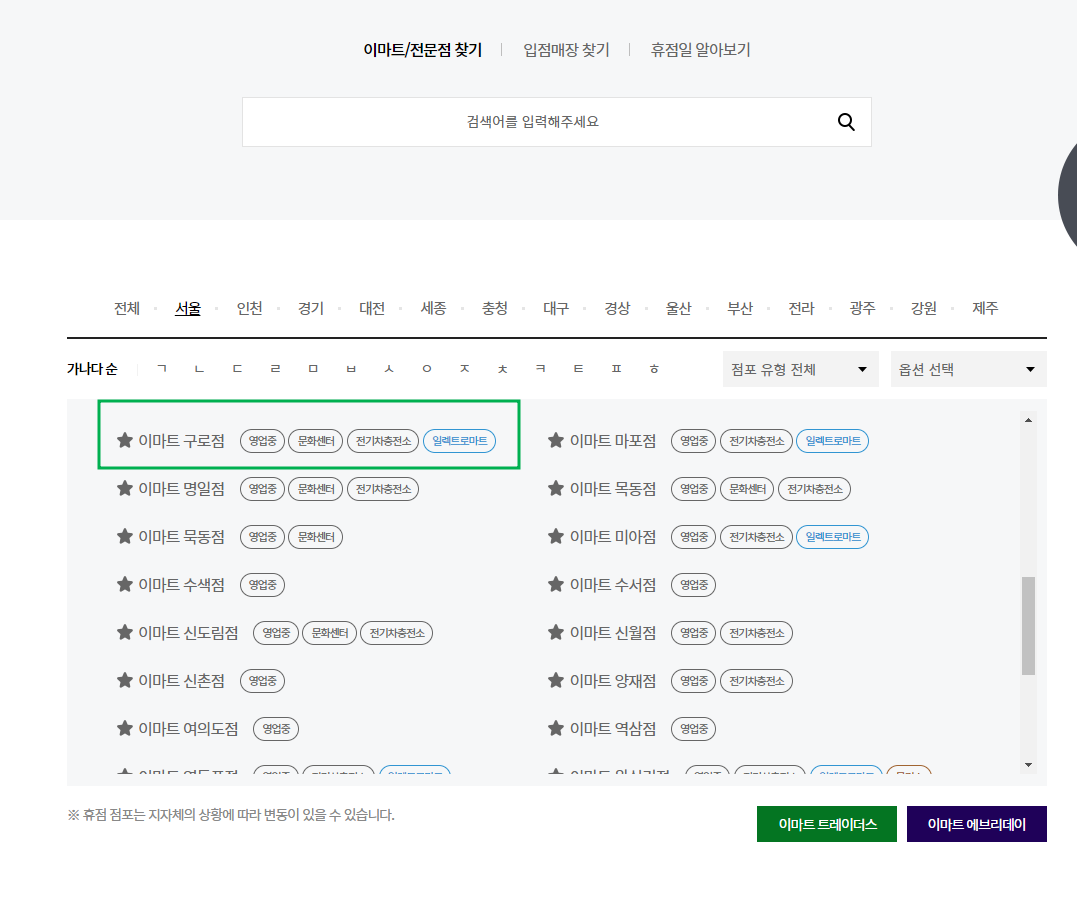Open the 이마트 신도림점 store link
This screenshot has width=1077, height=900.
188,633
